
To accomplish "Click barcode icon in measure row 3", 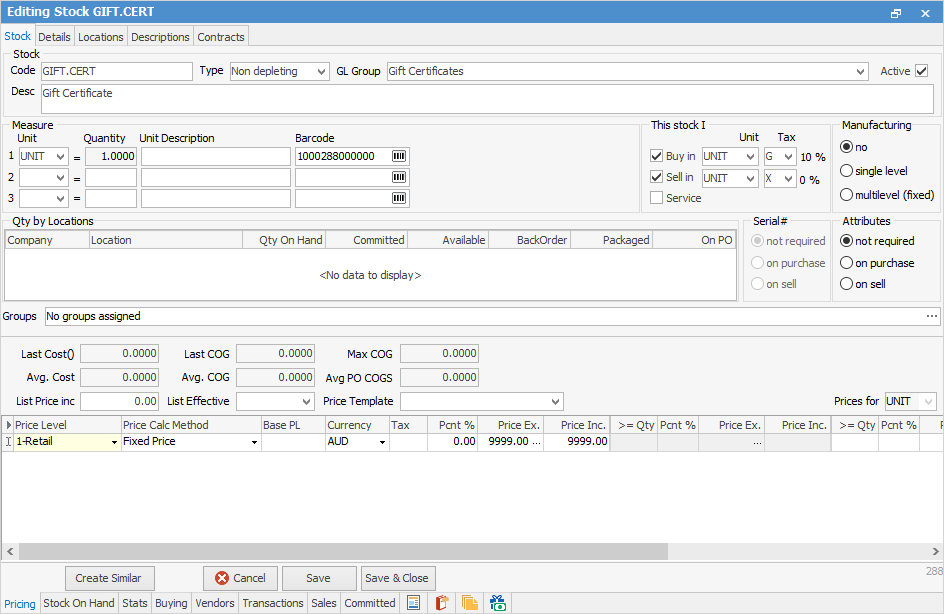I will click(x=399, y=199).
